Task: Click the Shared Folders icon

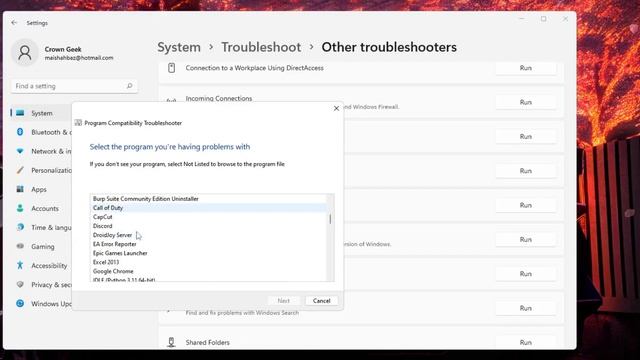Action: click(x=171, y=342)
